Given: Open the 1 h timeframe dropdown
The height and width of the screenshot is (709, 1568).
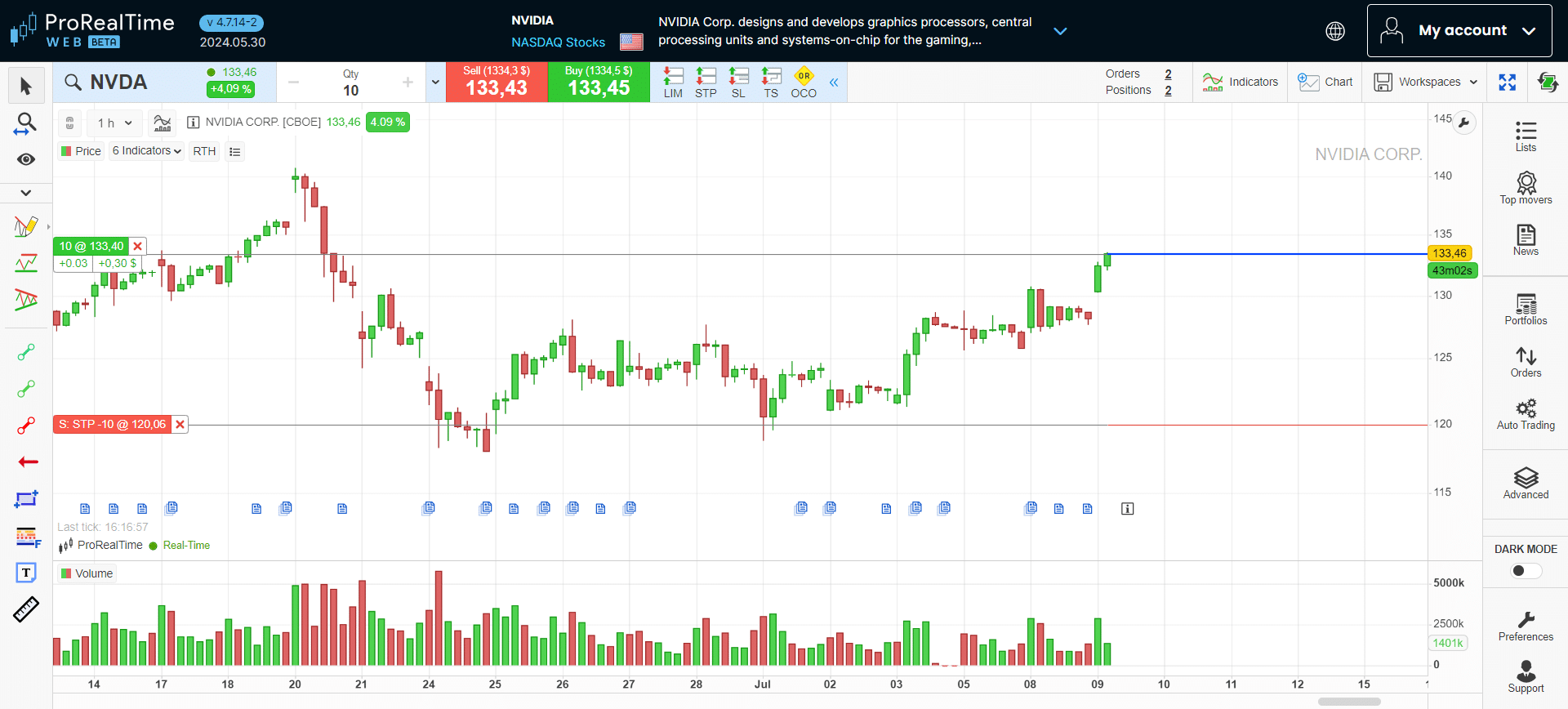Looking at the screenshot, I should tap(114, 123).
